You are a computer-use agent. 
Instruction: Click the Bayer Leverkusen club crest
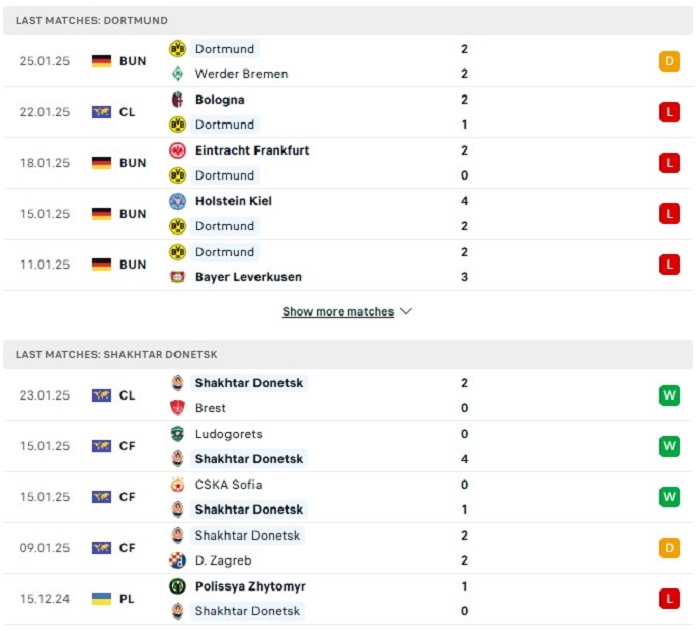point(177,277)
